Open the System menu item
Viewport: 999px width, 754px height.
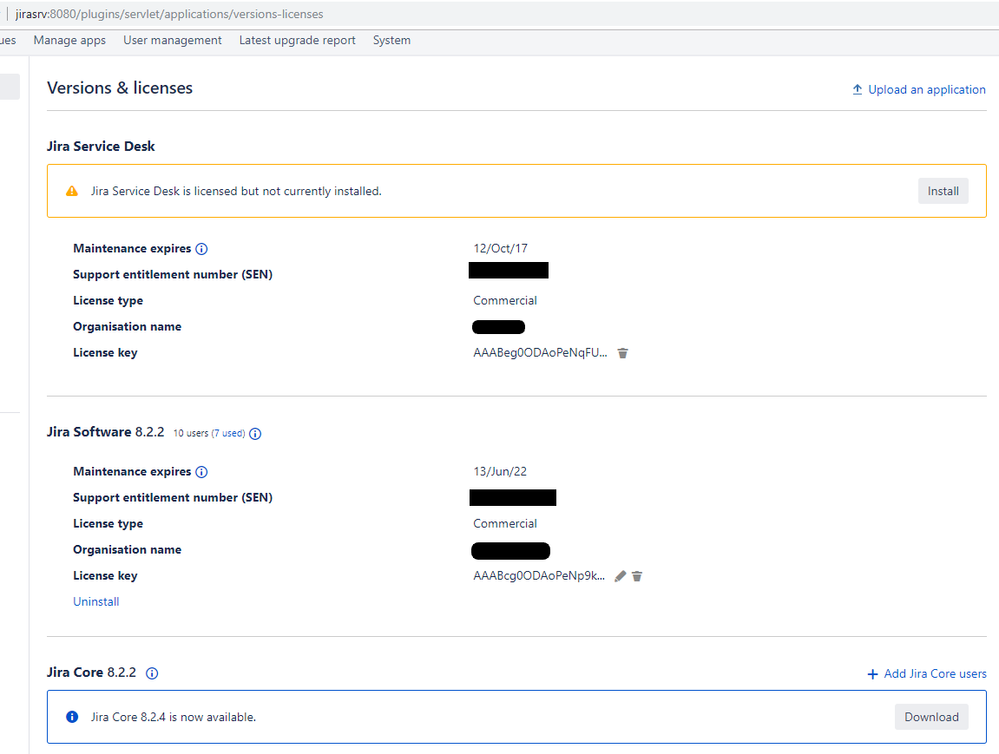tap(392, 40)
